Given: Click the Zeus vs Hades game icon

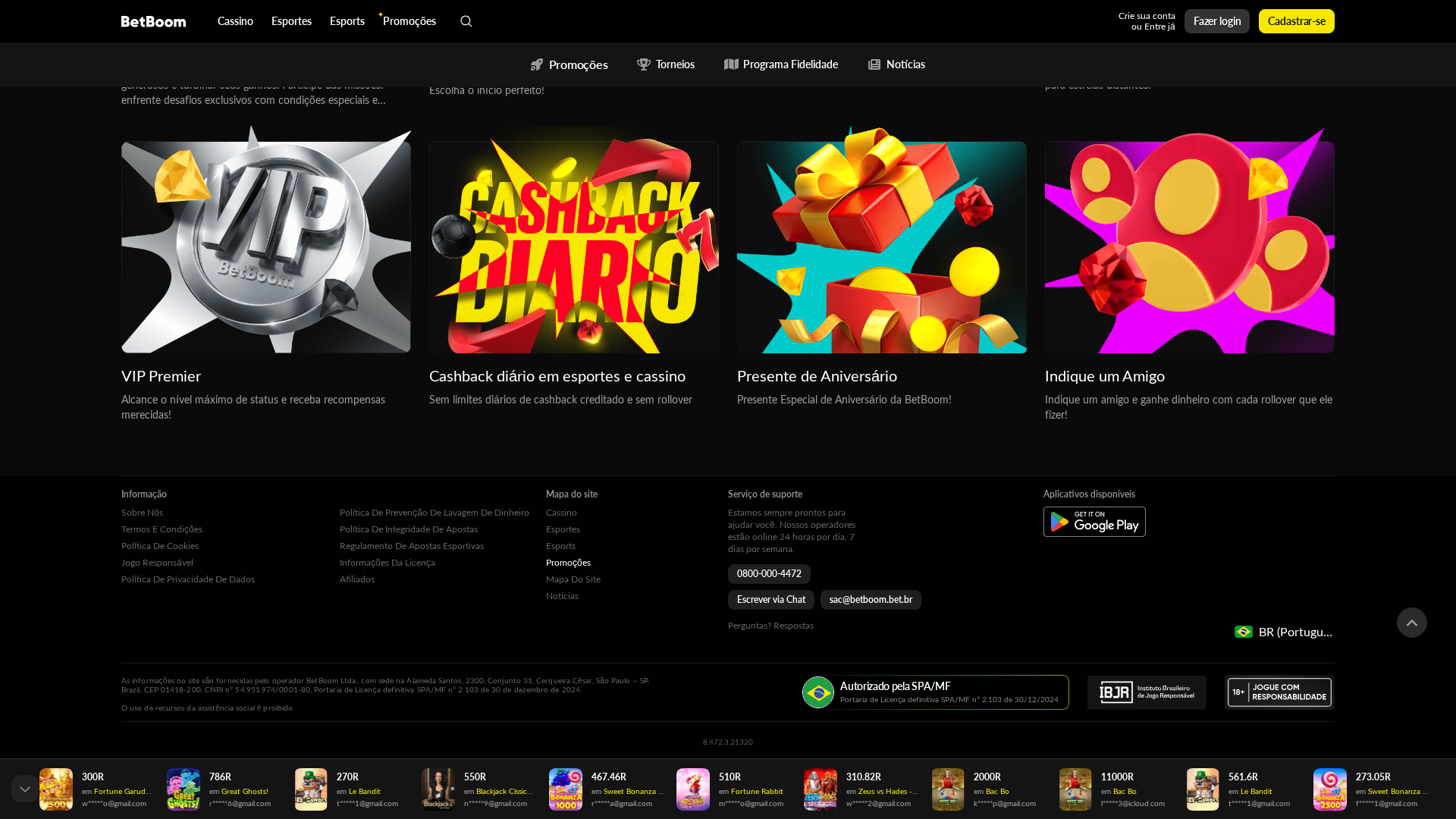Looking at the screenshot, I should point(821,789).
